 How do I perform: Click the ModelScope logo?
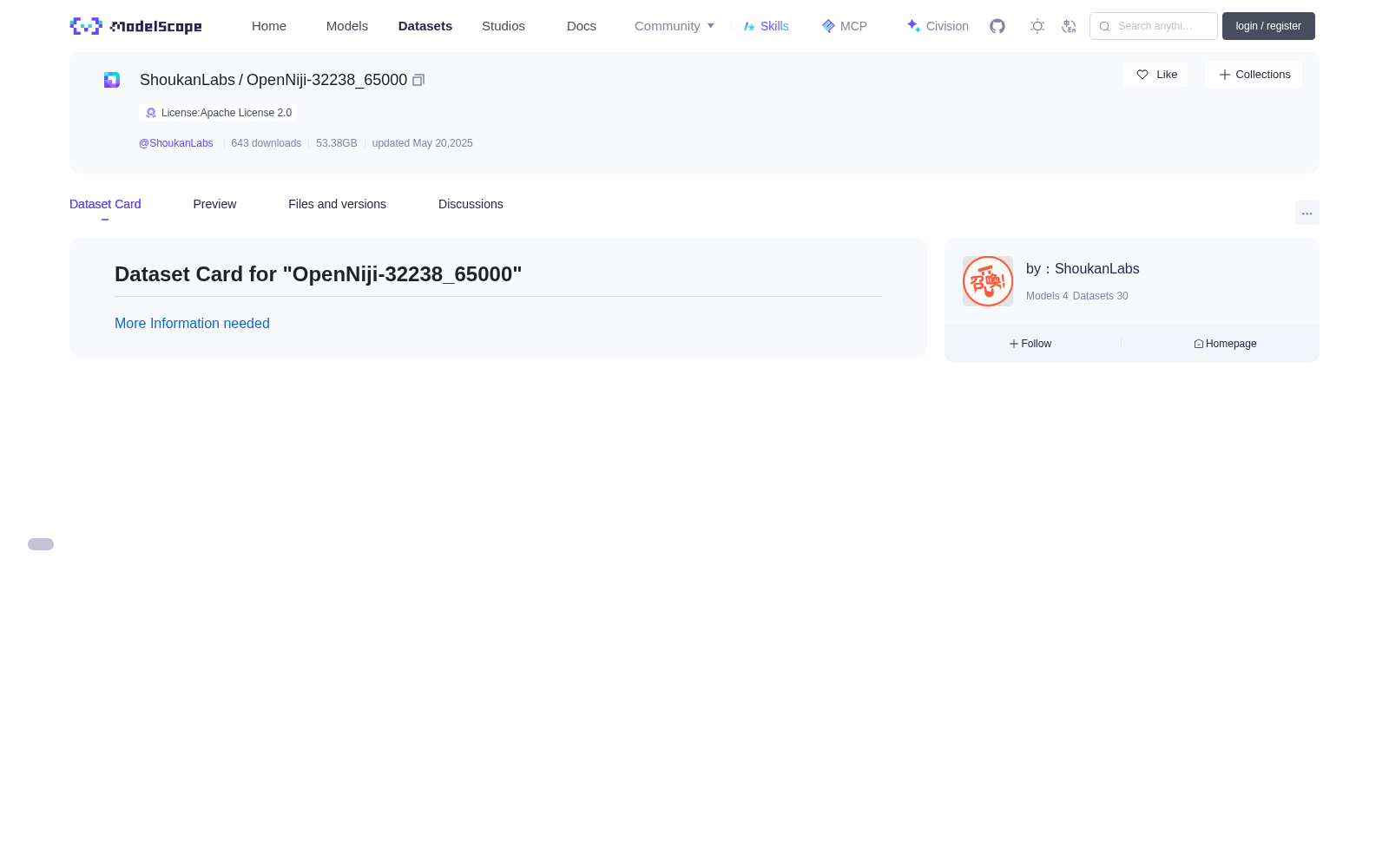click(x=135, y=26)
